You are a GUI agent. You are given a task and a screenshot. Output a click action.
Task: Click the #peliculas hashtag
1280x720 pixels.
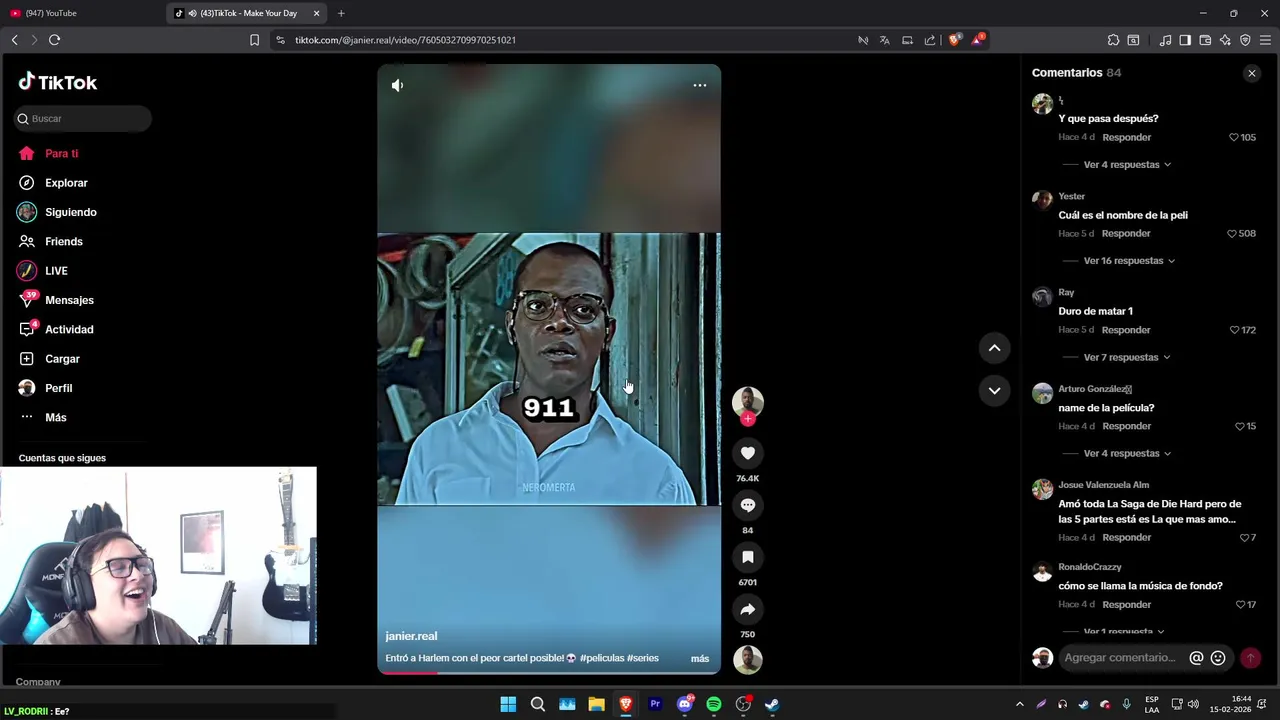pos(601,658)
